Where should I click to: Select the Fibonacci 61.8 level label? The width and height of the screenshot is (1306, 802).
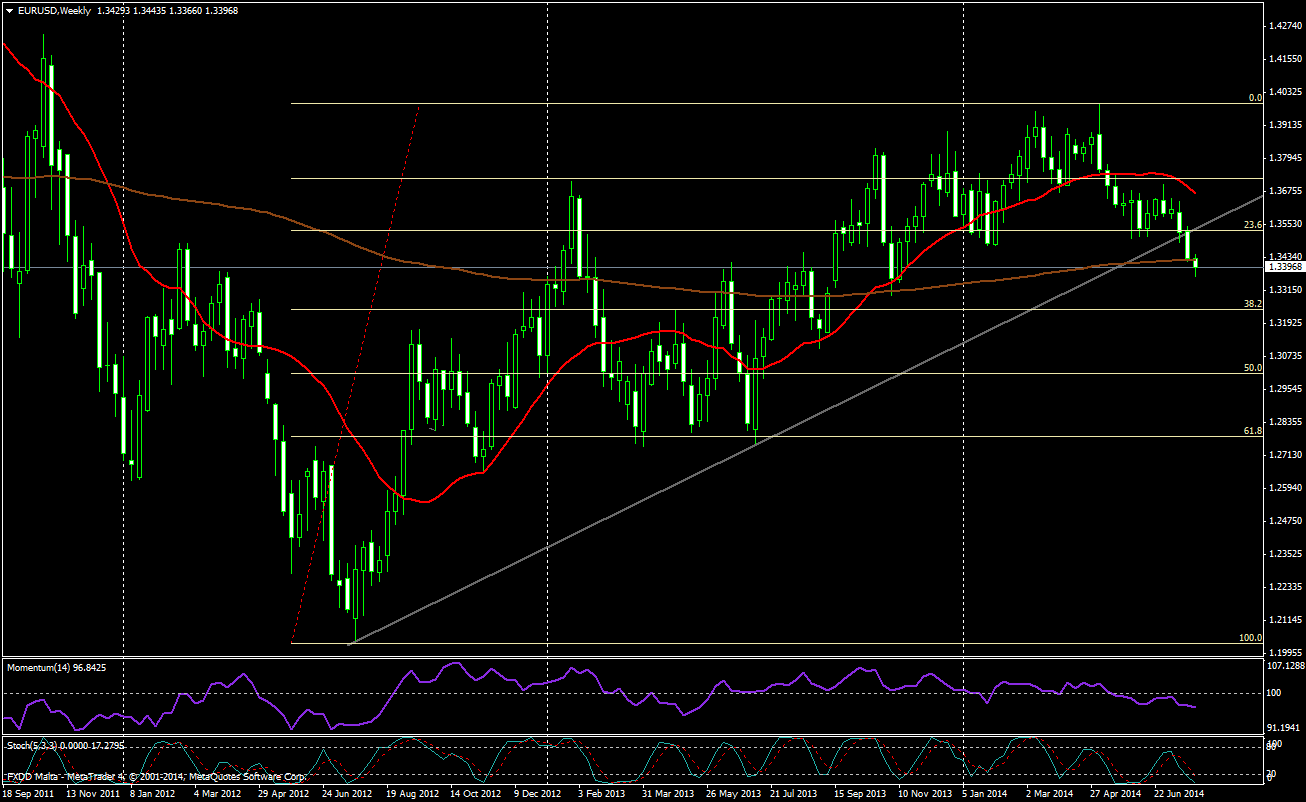click(x=1253, y=430)
